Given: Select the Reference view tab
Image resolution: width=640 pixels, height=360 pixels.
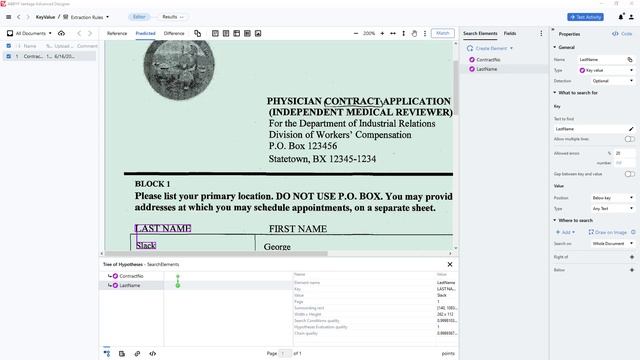Looking at the screenshot, I should [117, 33].
